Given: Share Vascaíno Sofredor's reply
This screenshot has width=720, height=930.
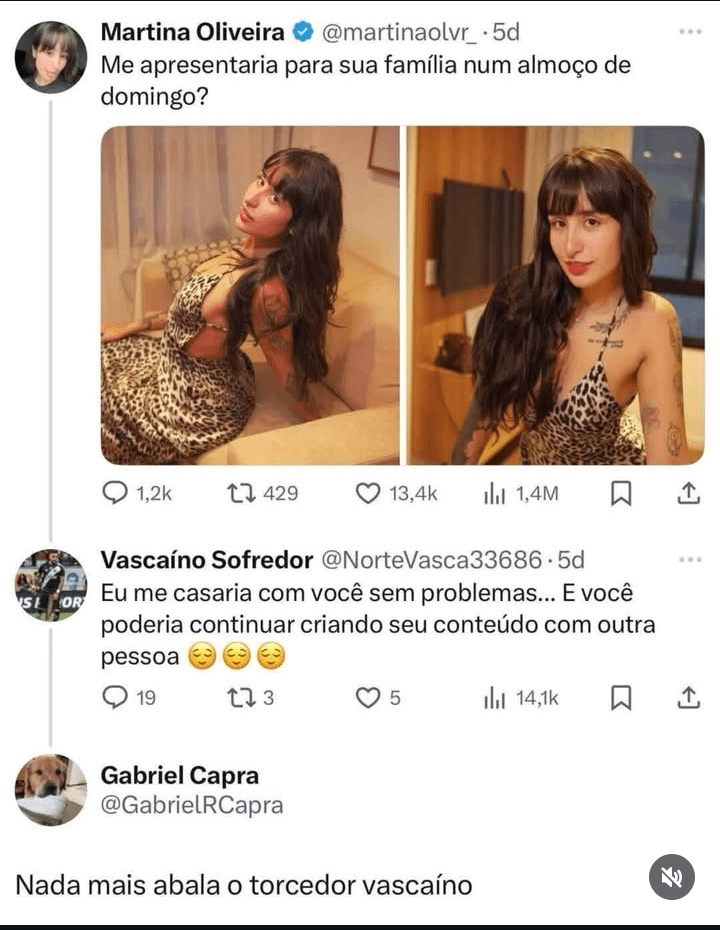Looking at the screenshot, I should [688, 697].
